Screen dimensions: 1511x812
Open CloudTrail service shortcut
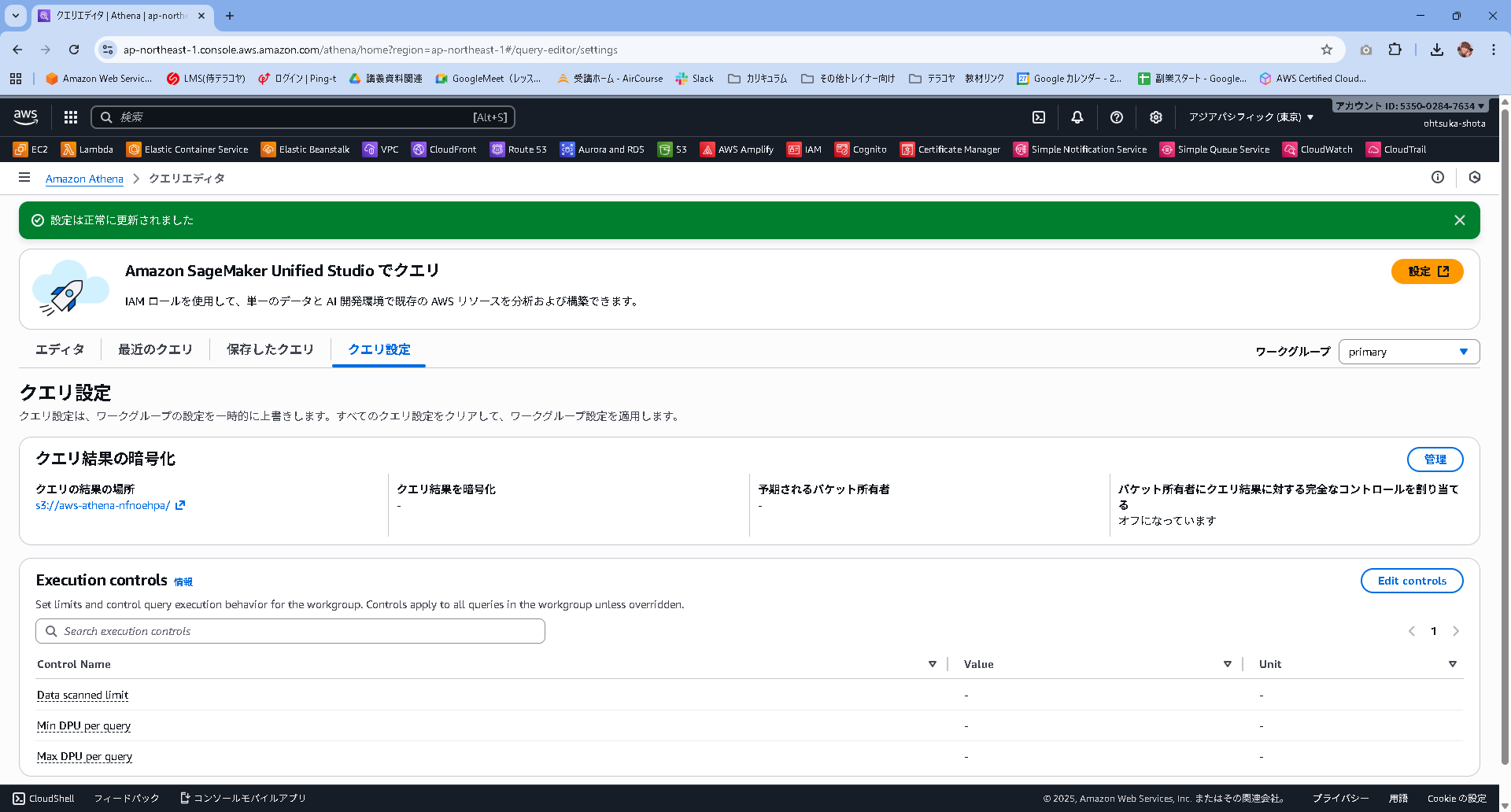[x=1397, y=149]
